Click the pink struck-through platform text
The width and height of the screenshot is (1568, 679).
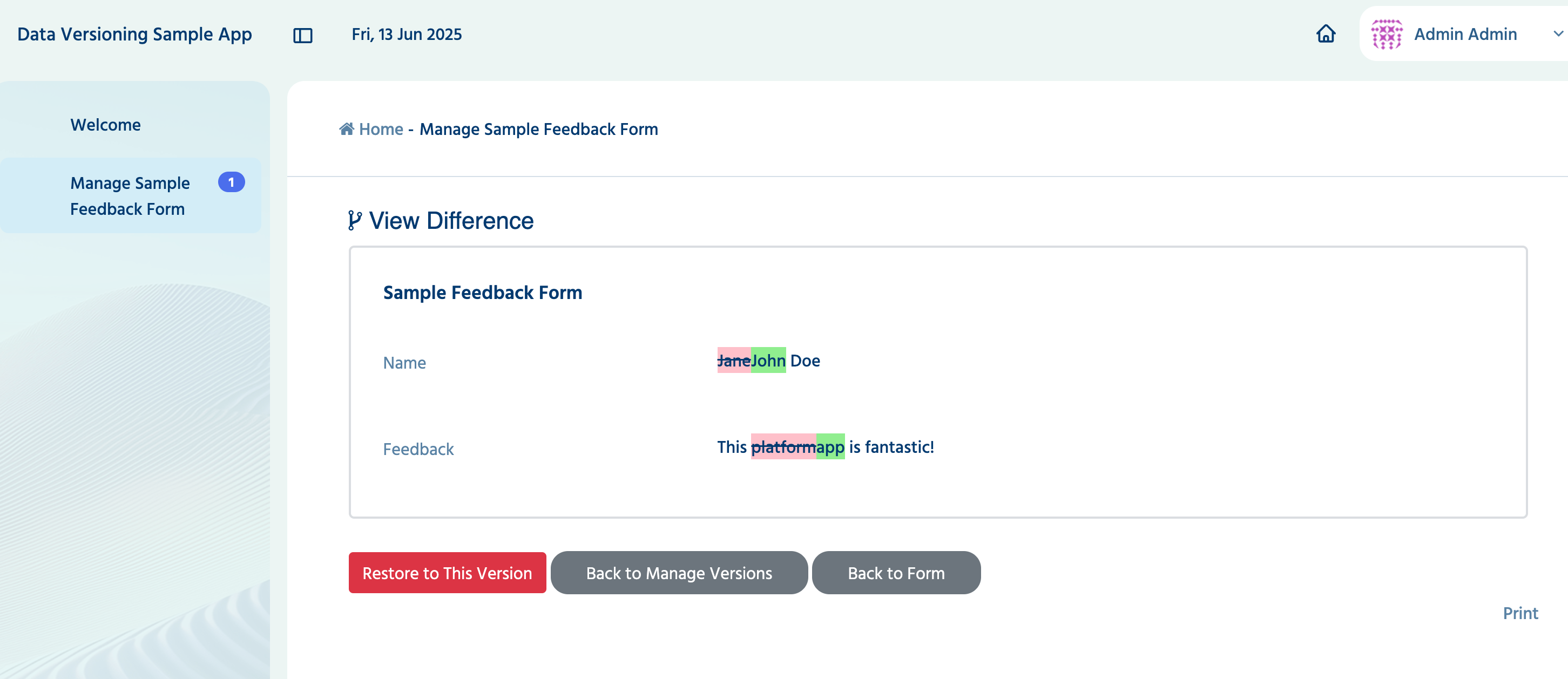tap(783, 446)
